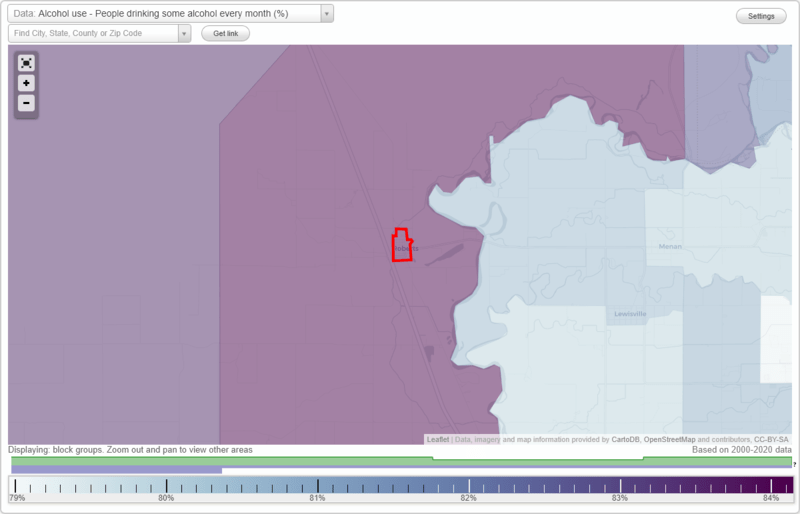This screenshot has height=514, width=800.
Task: Click the fit-to-extent map icon
Action: (26, 63)
